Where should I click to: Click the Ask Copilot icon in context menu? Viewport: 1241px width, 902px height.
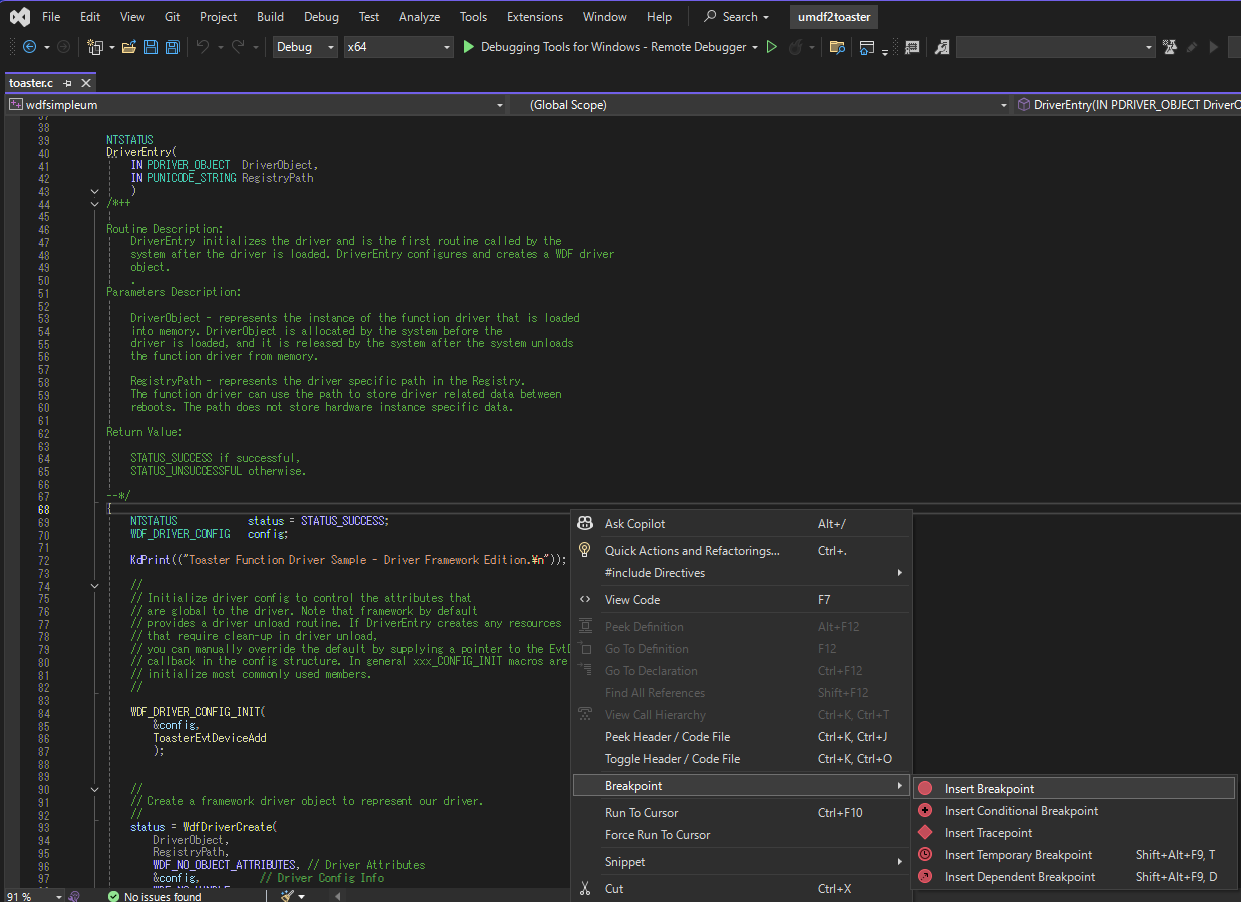tap(585, 524)
